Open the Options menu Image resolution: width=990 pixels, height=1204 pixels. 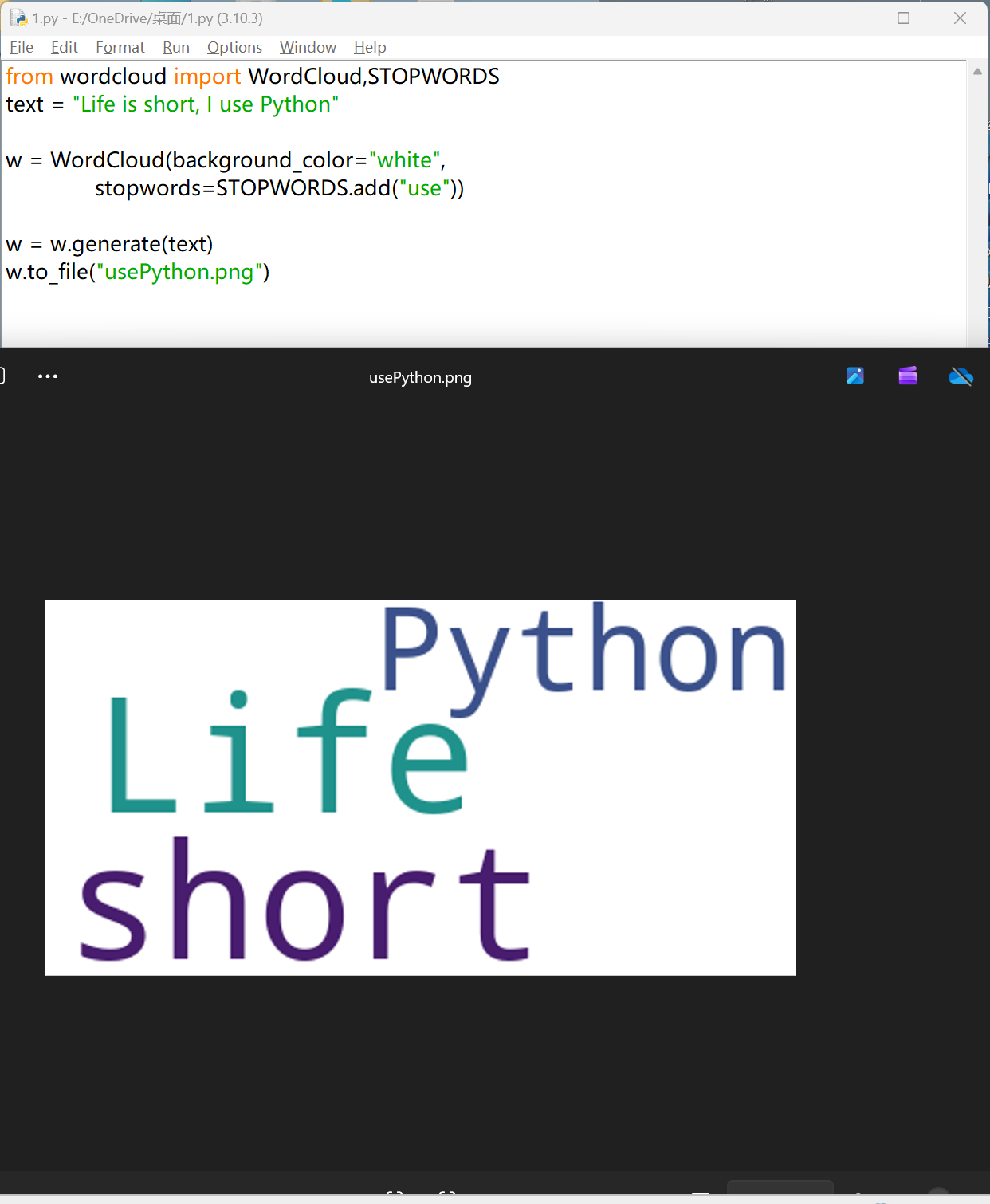pos(234,47)
